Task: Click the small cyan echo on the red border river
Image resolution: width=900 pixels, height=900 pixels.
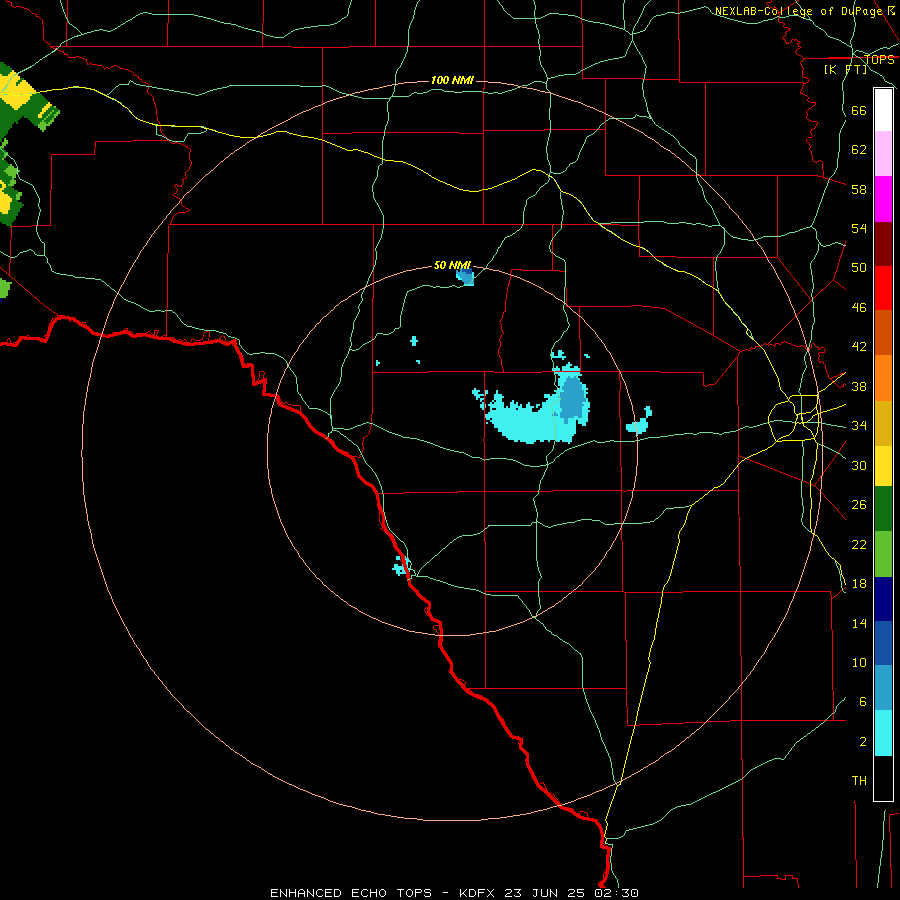Action: coord(401,565)
